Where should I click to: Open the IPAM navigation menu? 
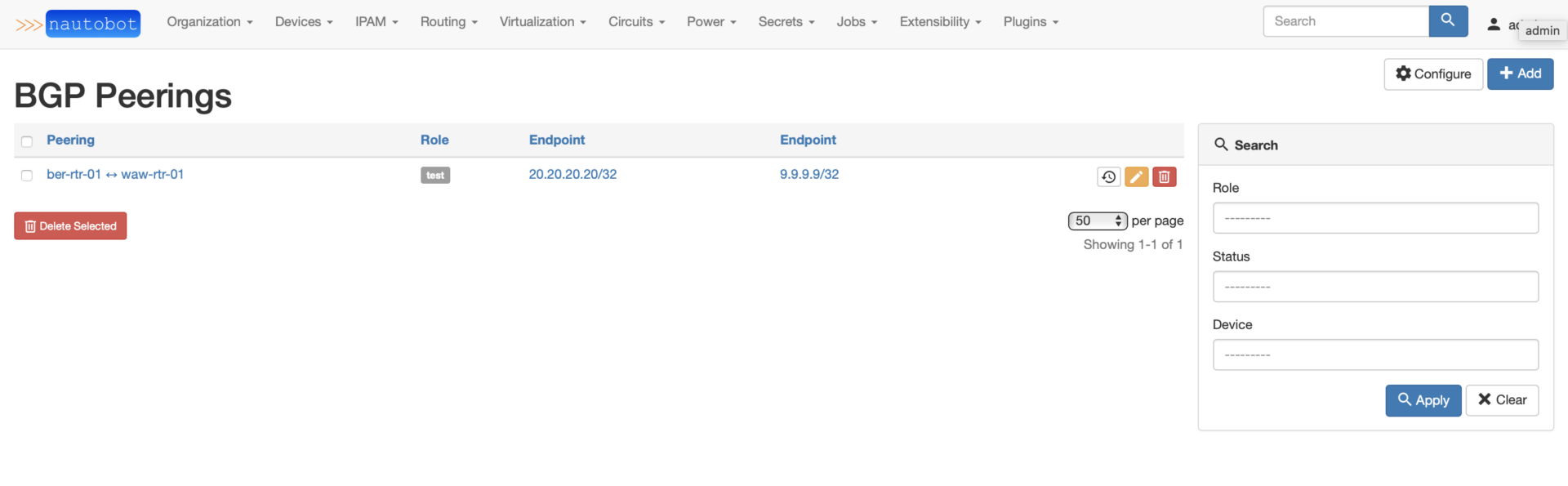[376, 22]
